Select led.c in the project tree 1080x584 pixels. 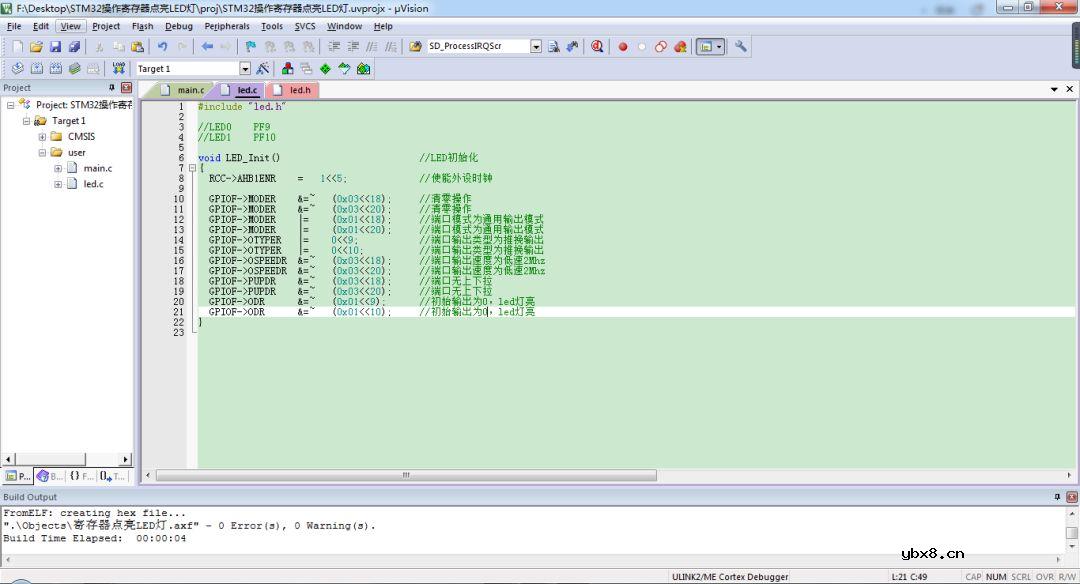(93, 184)
